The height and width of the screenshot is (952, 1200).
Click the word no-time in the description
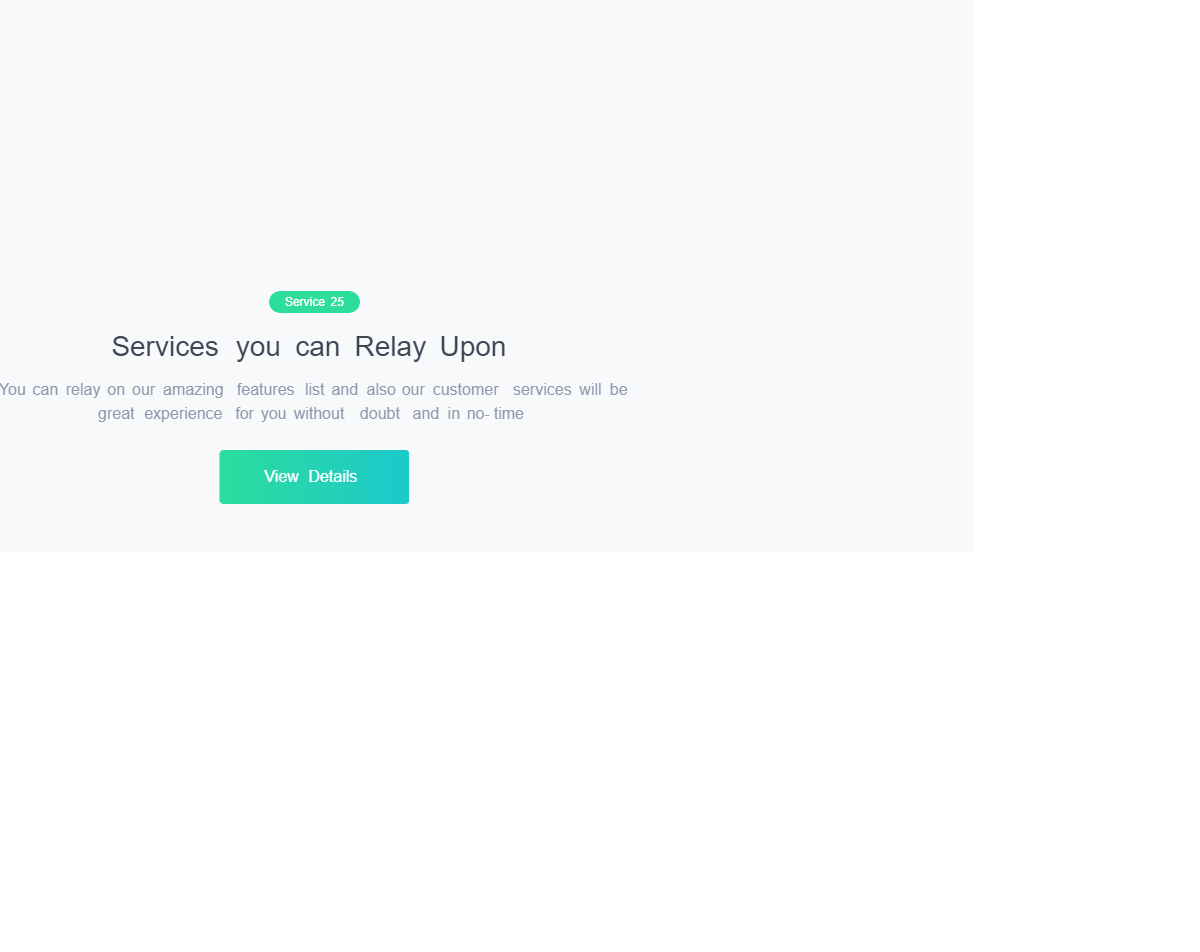click(x=495, y=413)
